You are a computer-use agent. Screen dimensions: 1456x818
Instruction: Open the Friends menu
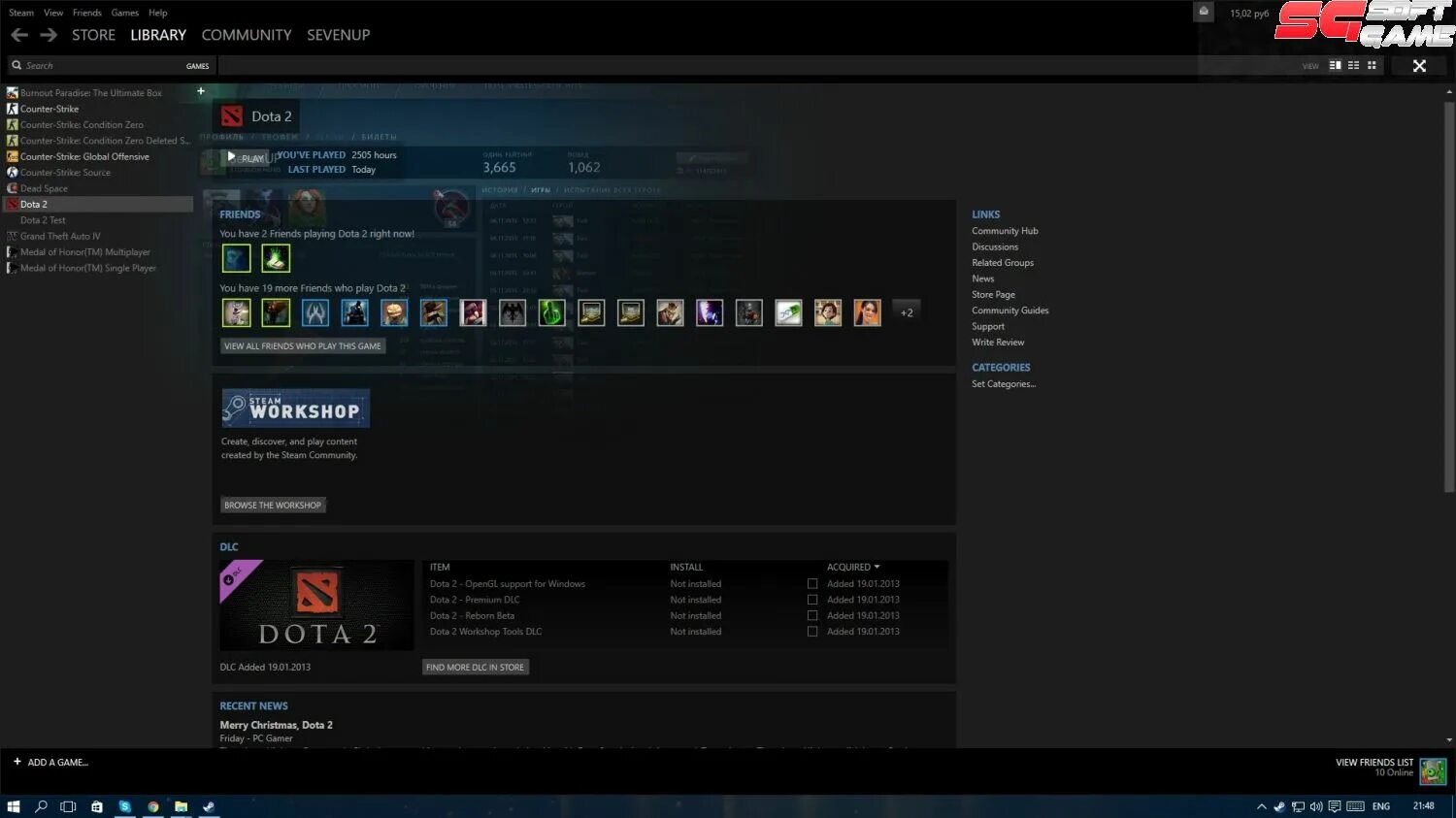86,13
